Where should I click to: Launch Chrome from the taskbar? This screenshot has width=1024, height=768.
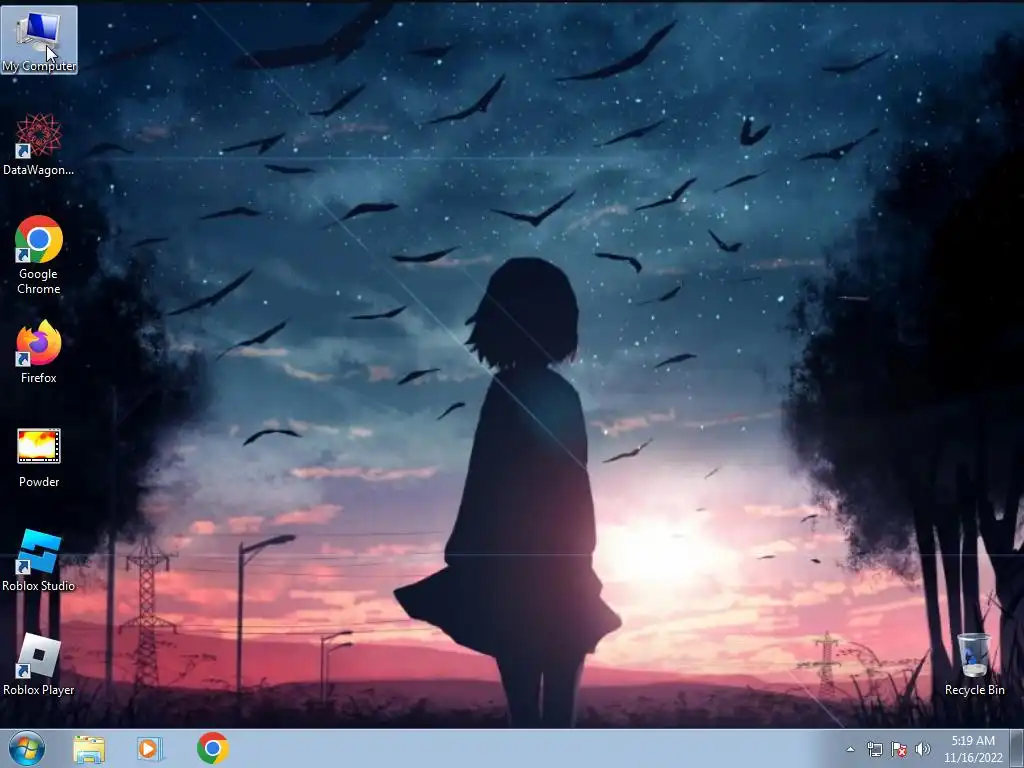click(212, 748)
